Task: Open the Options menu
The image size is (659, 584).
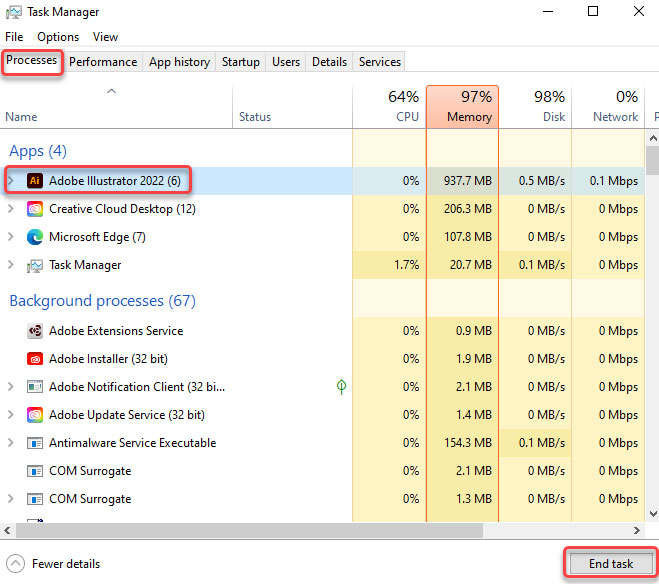Action: pyautogui.click(x=58, y=37)
